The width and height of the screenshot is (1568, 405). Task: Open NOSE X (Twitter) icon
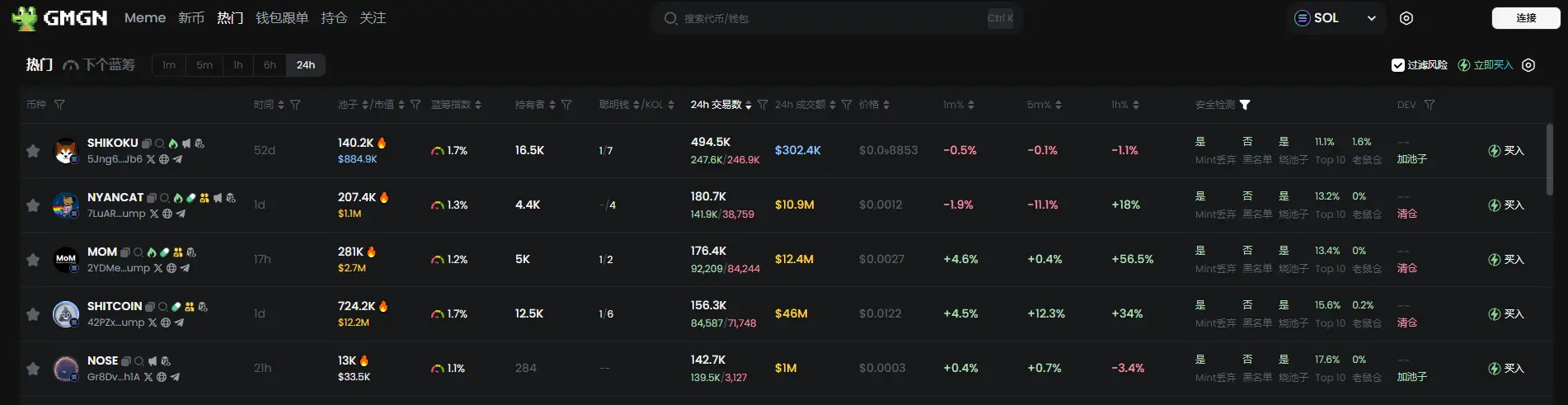point(148,377)
